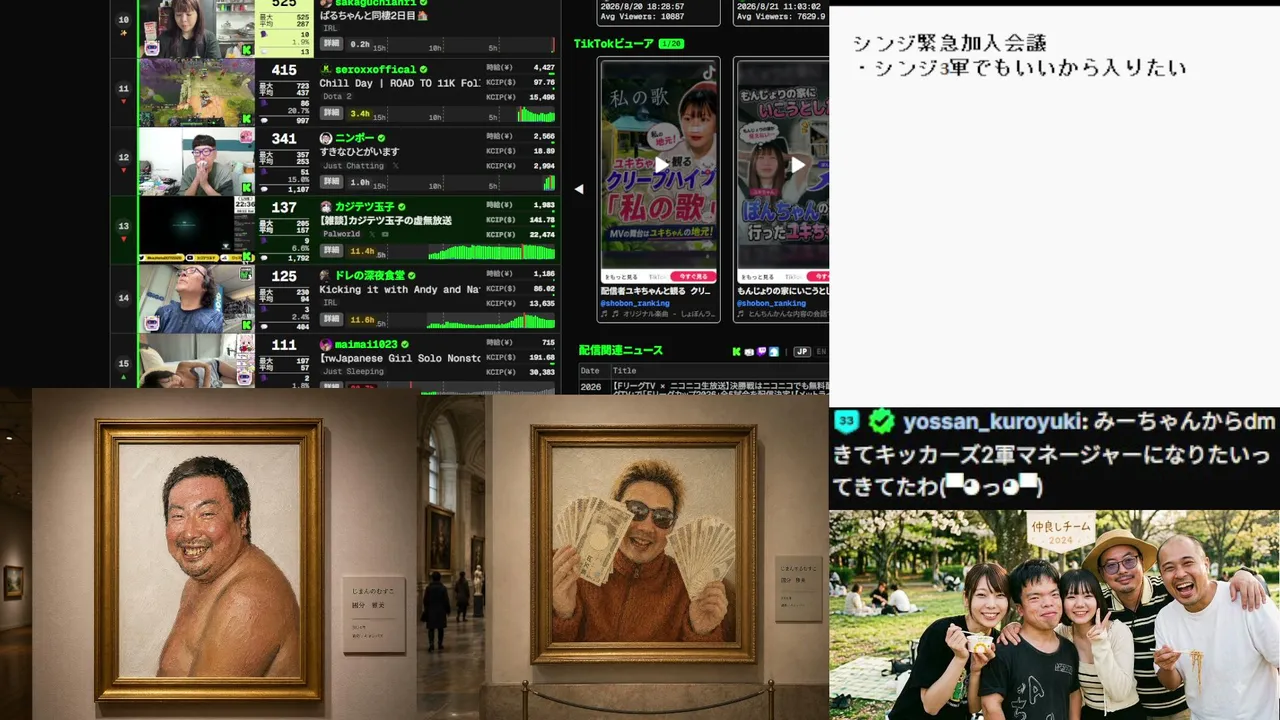Click the purple Twitch icon in the news header
Viewport: 1280px width, 720px height.
coord(762,352)
